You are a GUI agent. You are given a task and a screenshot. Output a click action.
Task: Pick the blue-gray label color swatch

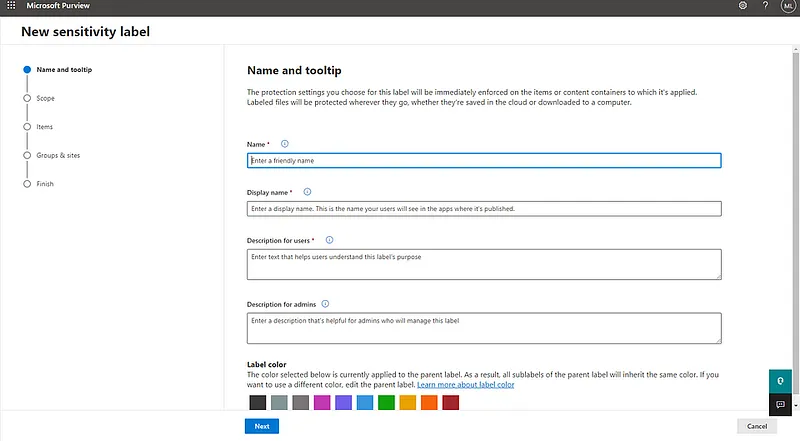coord(279,402)
